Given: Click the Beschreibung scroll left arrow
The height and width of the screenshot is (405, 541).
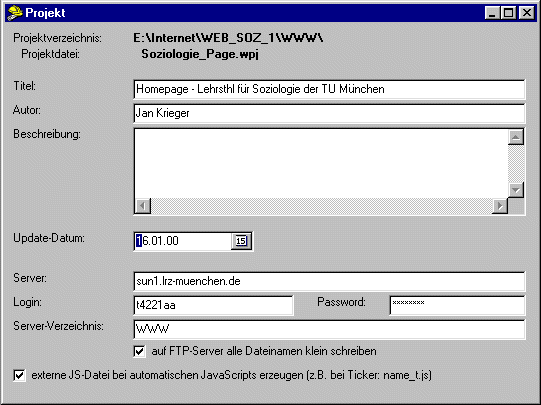Looking at the screenshot, I should click(x=143, y=206).
